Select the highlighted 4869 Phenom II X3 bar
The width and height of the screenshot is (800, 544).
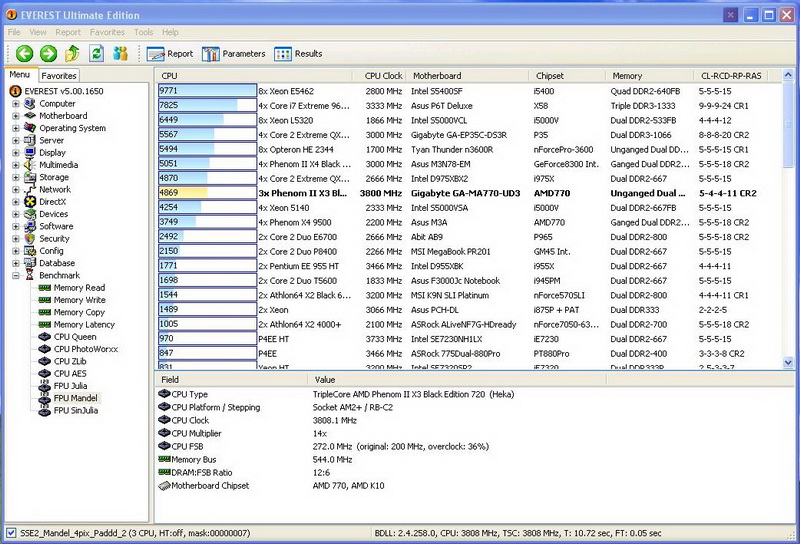207,193
